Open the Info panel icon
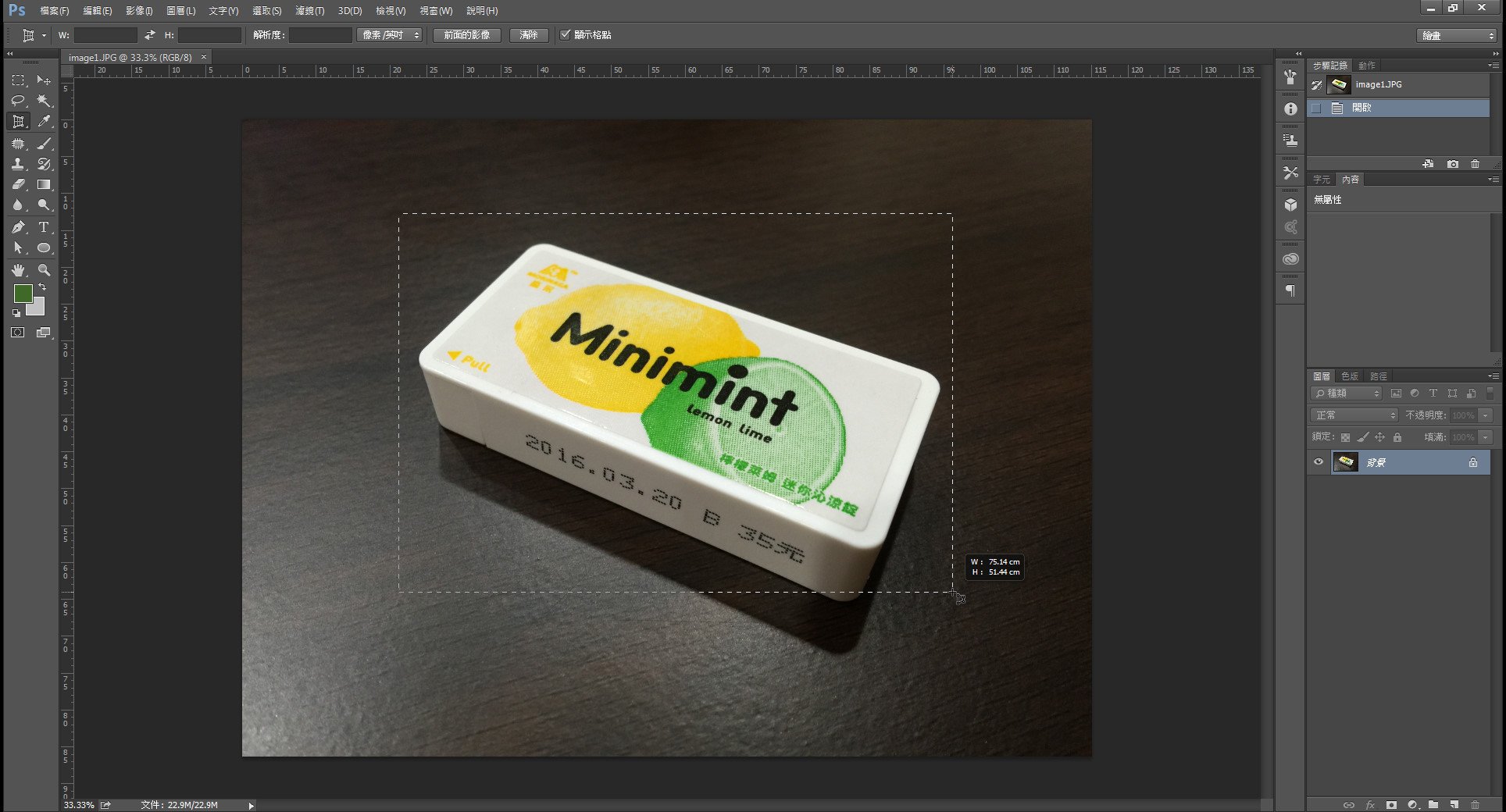The image size is (1506, 812). click(x=1290, y=109)
